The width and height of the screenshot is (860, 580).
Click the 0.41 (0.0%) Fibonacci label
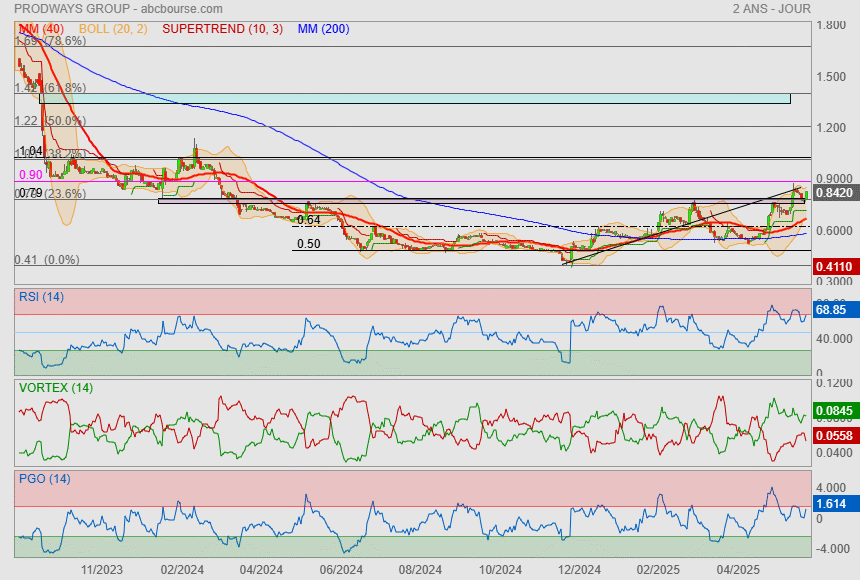[x=47, y=260]
